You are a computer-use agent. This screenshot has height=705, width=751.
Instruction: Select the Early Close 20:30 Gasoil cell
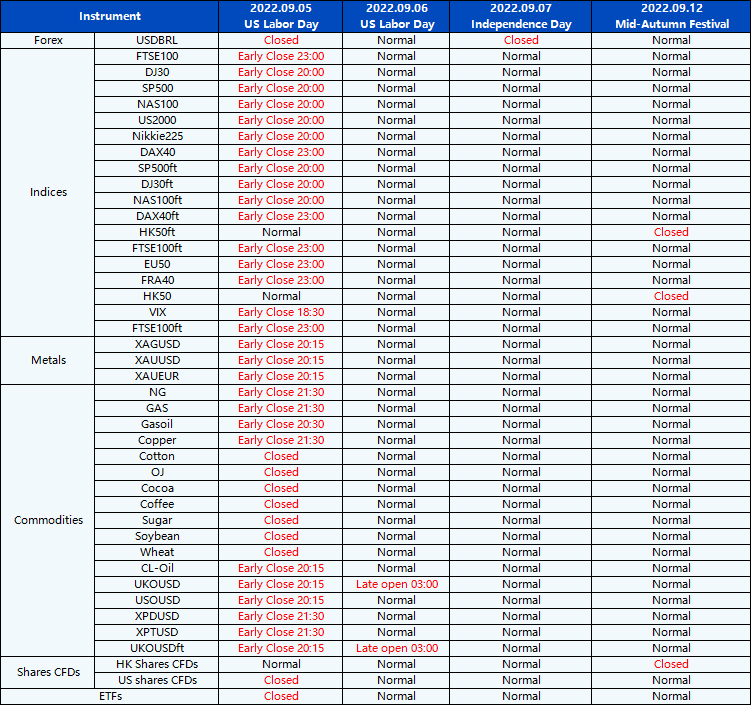click(281, 424)
